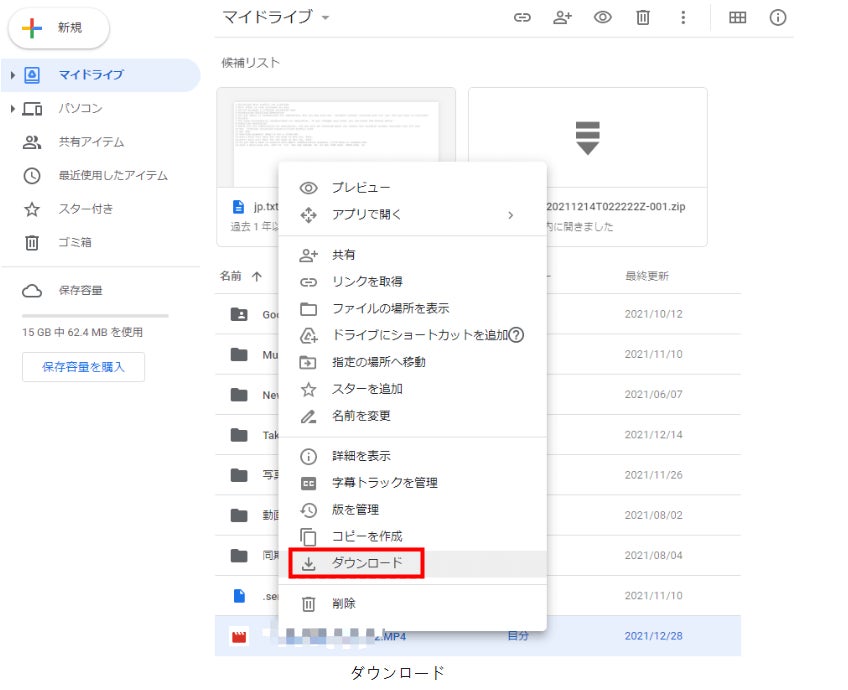
Task: Click the blue document file icon in the list
Action: [x=239, y=596]
